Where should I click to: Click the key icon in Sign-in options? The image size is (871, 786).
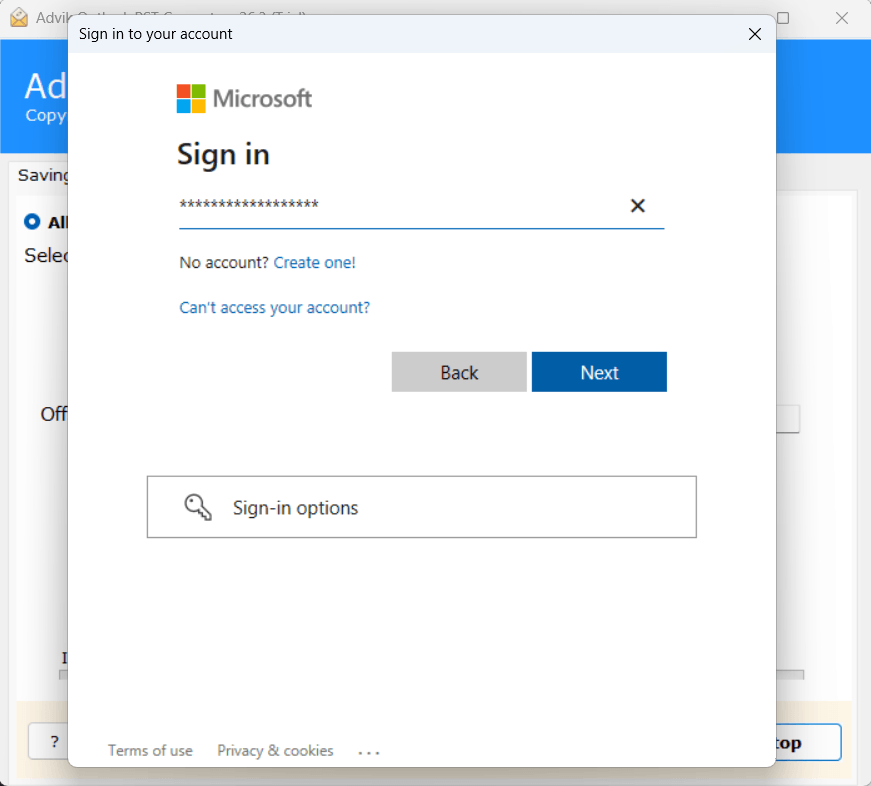pos(198,507)
